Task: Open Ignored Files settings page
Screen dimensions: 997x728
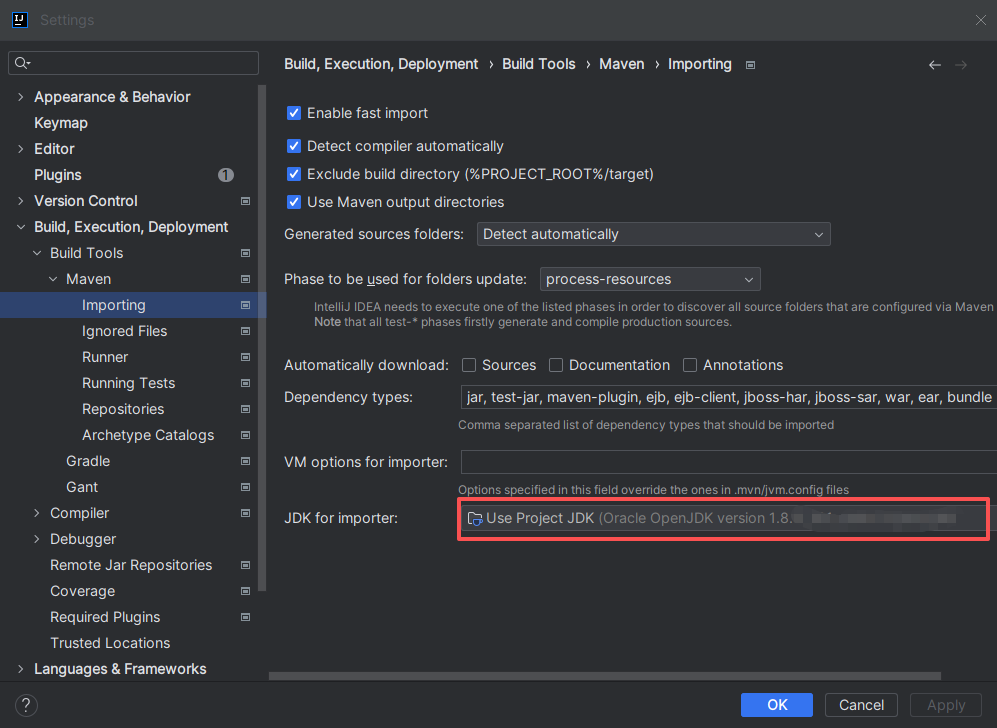Action: tap(125, 331)
